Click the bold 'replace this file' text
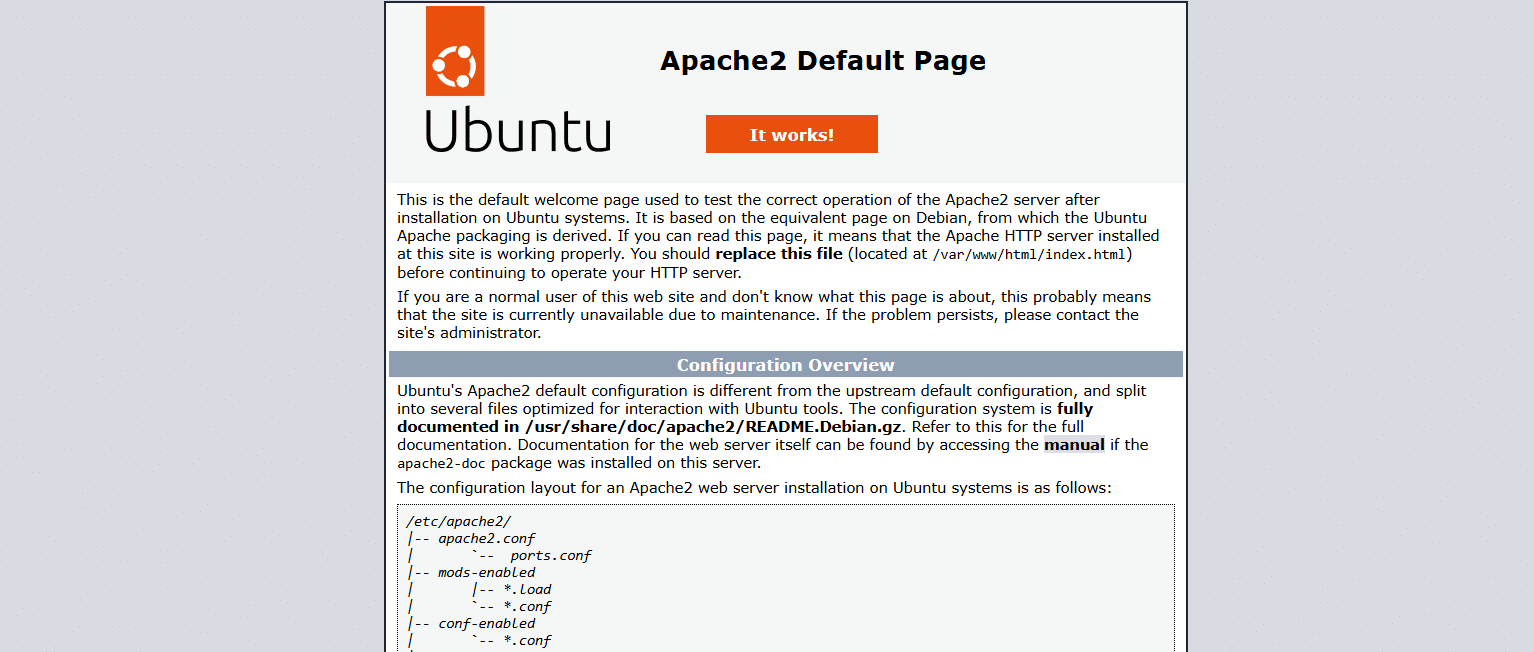This screenshot has height=652, width=1534. [x=779, y=253]
